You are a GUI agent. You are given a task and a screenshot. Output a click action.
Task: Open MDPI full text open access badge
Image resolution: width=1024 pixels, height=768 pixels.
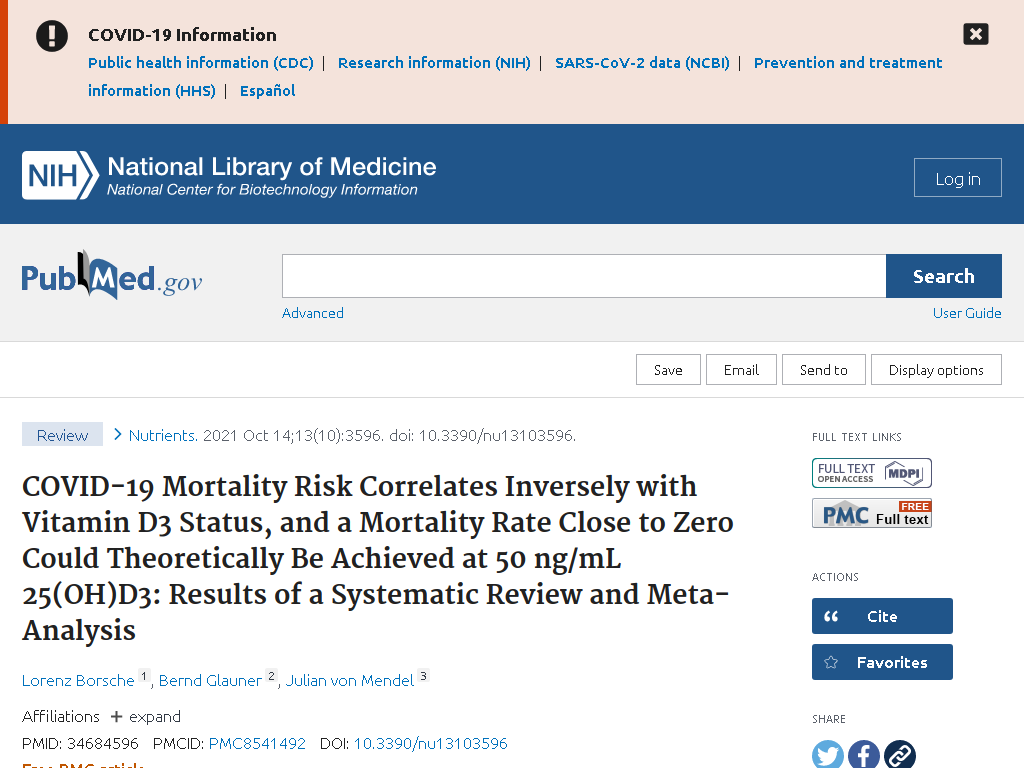point(871,473)
